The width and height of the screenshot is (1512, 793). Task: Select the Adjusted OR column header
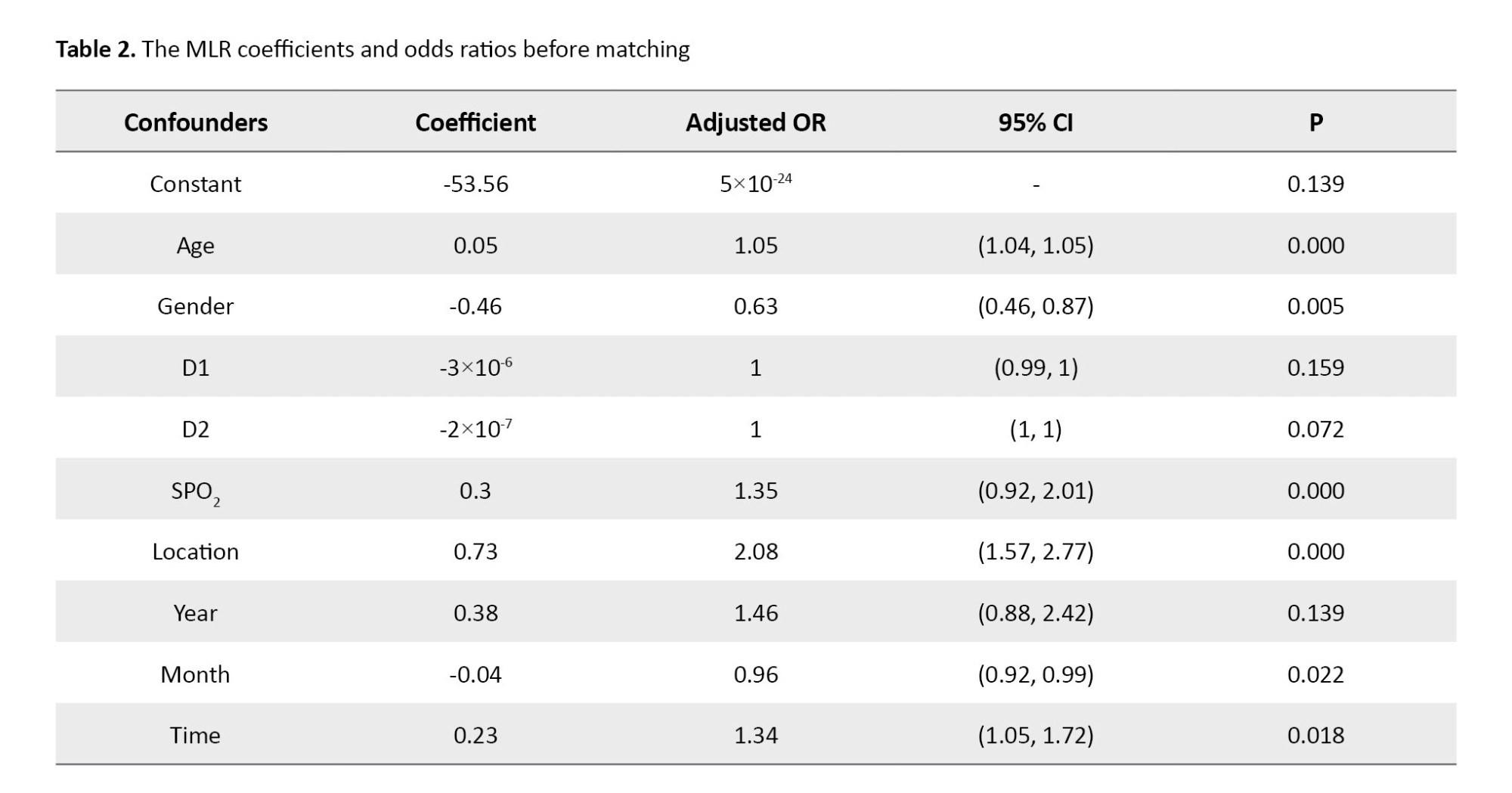pyautogui.click(x=755, y=122)
